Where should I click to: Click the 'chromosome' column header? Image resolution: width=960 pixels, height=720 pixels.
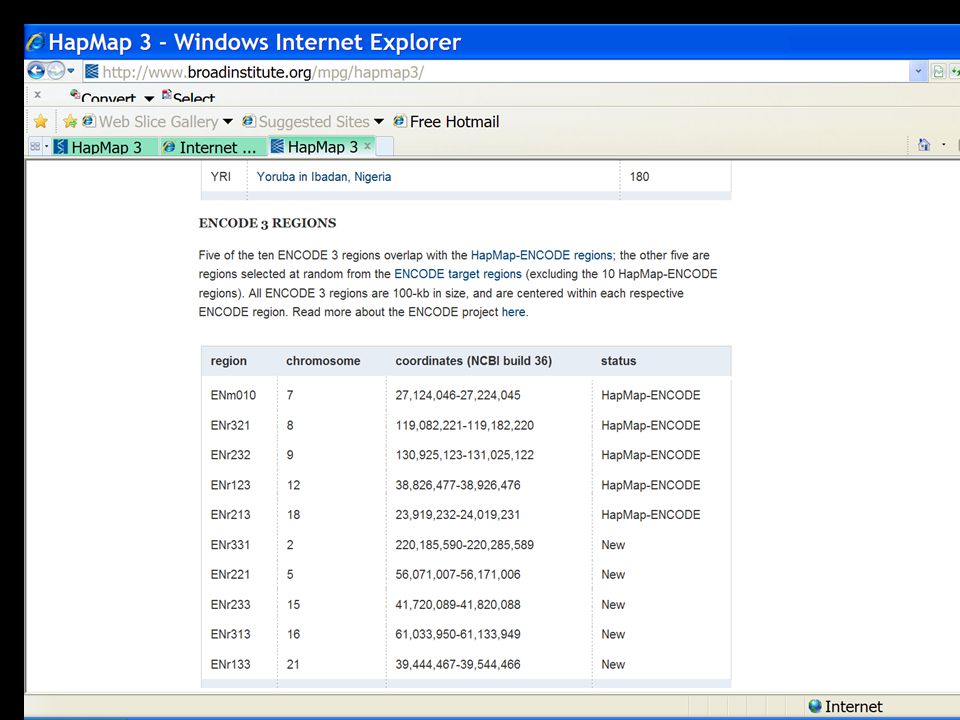click(323, 361)
